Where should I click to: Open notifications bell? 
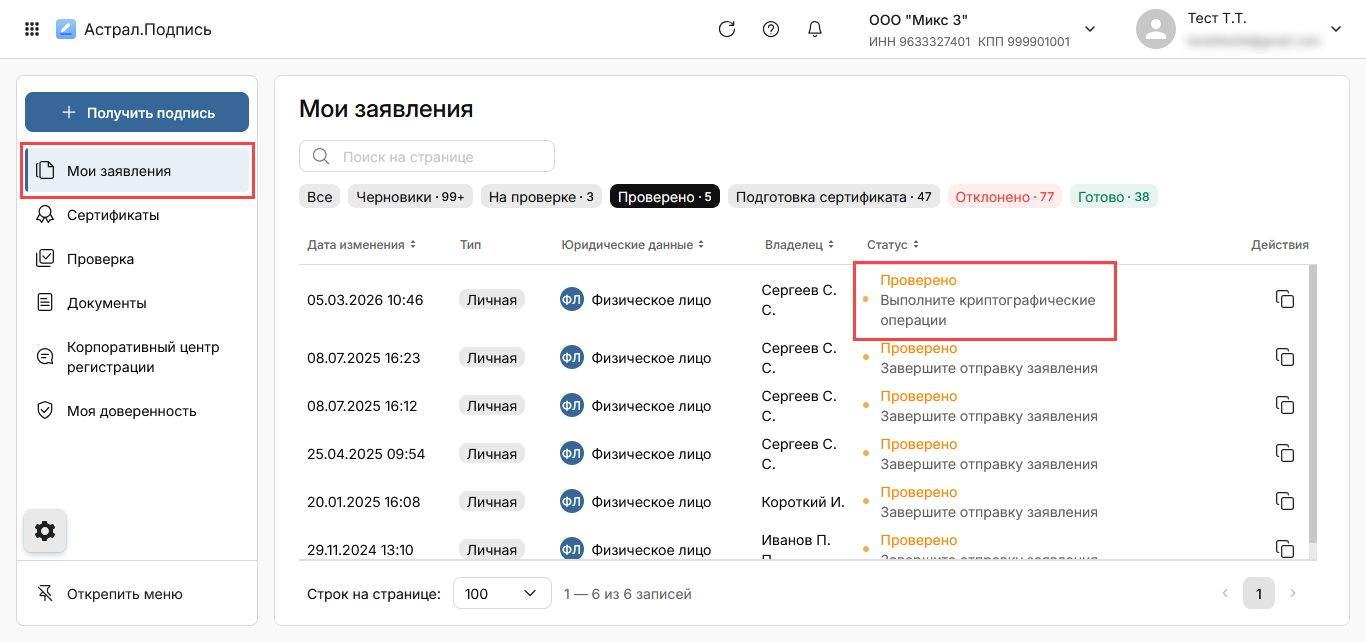click(x=815, y=29)
